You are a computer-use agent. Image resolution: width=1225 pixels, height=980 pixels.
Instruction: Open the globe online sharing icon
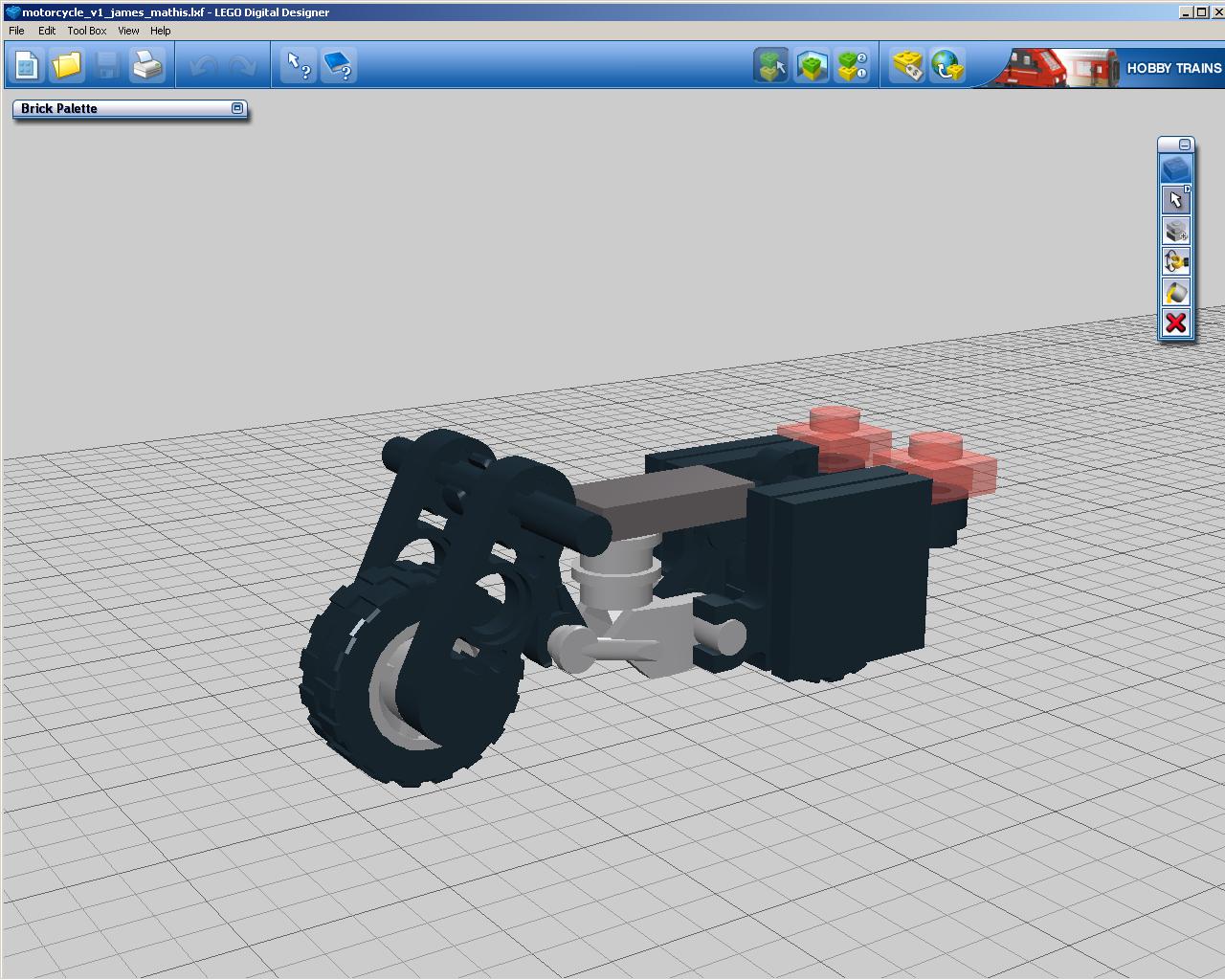click(x=947, y=65)
